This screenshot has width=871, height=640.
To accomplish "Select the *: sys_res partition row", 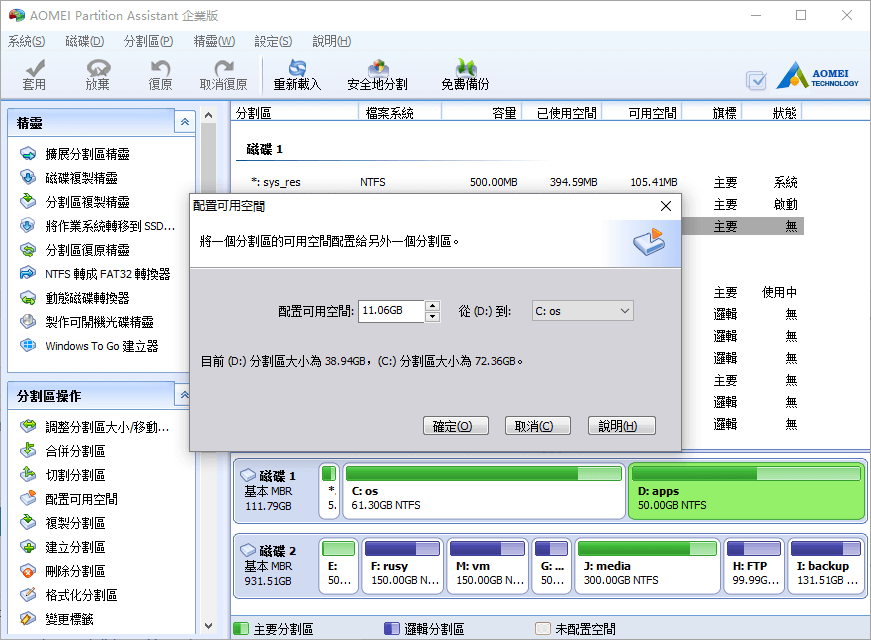I will [517, 182].
